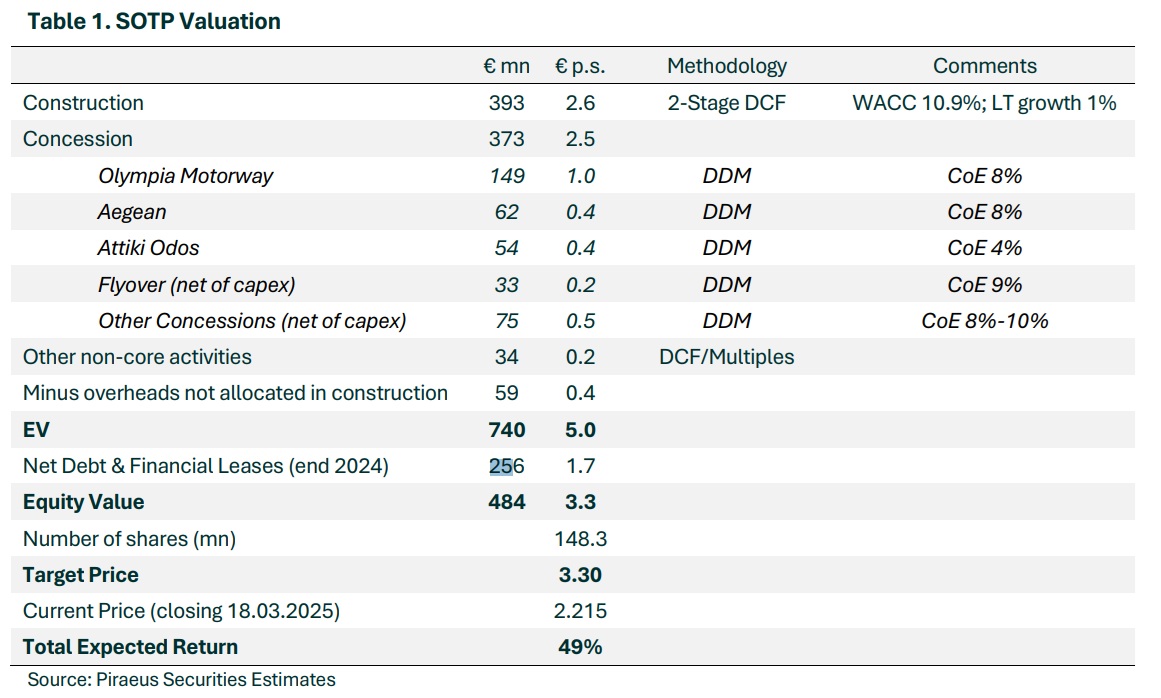The height and width of the screenshot is (698, 1161).
Task: Click the CoE 8%-10% comment cell
Action: point(985,321)
